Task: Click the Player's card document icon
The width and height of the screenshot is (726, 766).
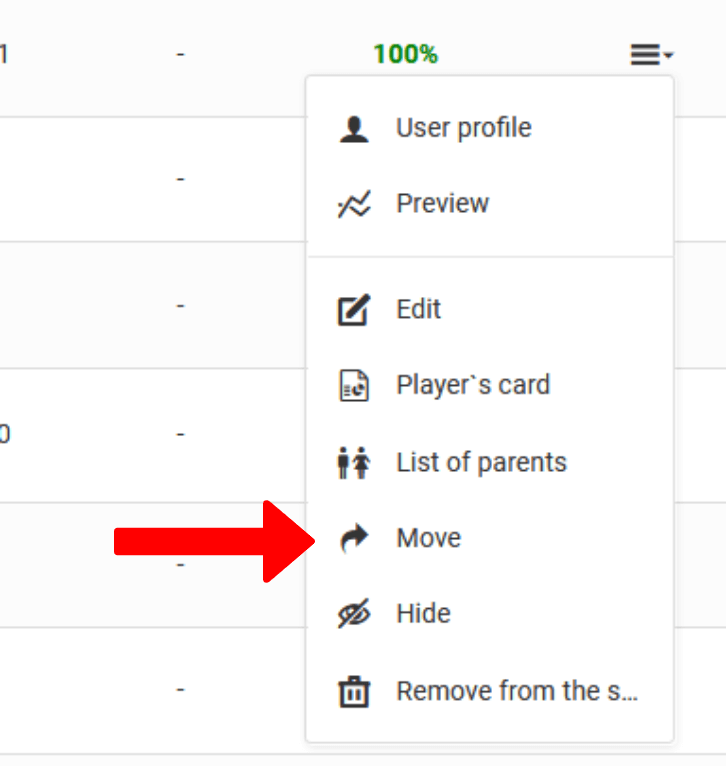Action: pos(354,386)
